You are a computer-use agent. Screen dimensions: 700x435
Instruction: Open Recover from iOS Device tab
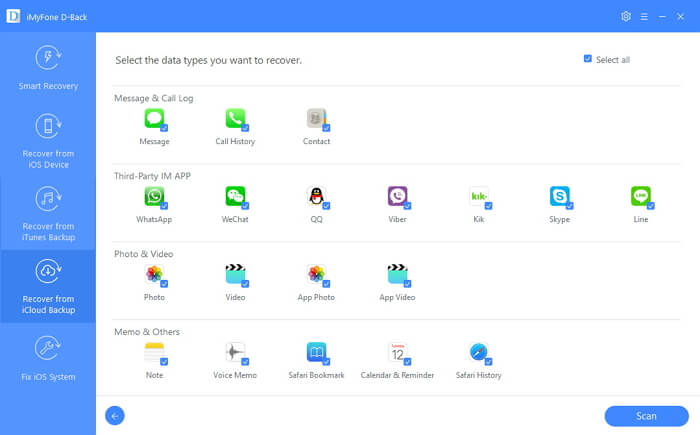[48, 141]
